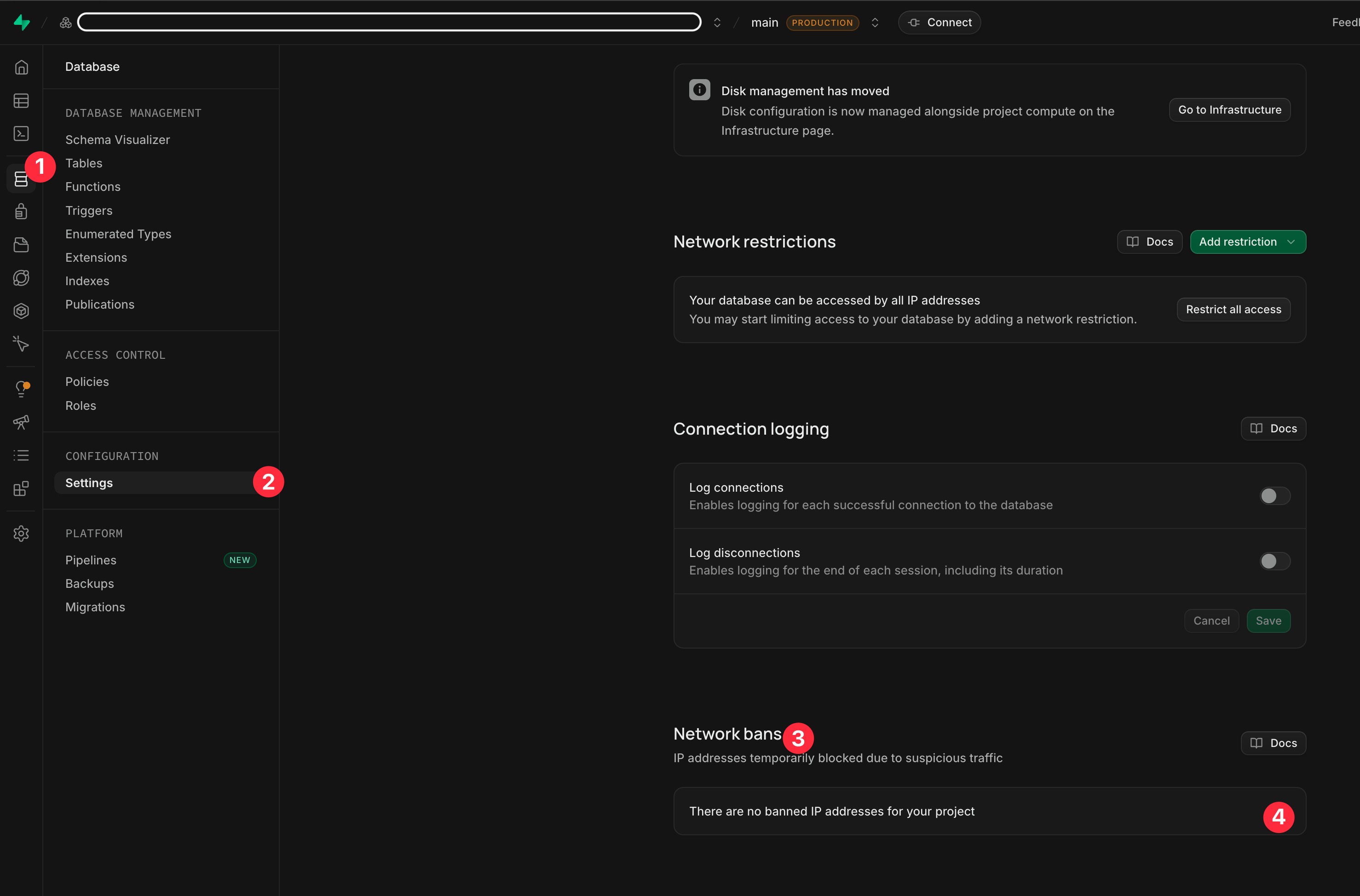Image resolution: width=1360 pixels, height=896 pixels.
Task: Open the branch switcher next to main
Action: (875, 22)
